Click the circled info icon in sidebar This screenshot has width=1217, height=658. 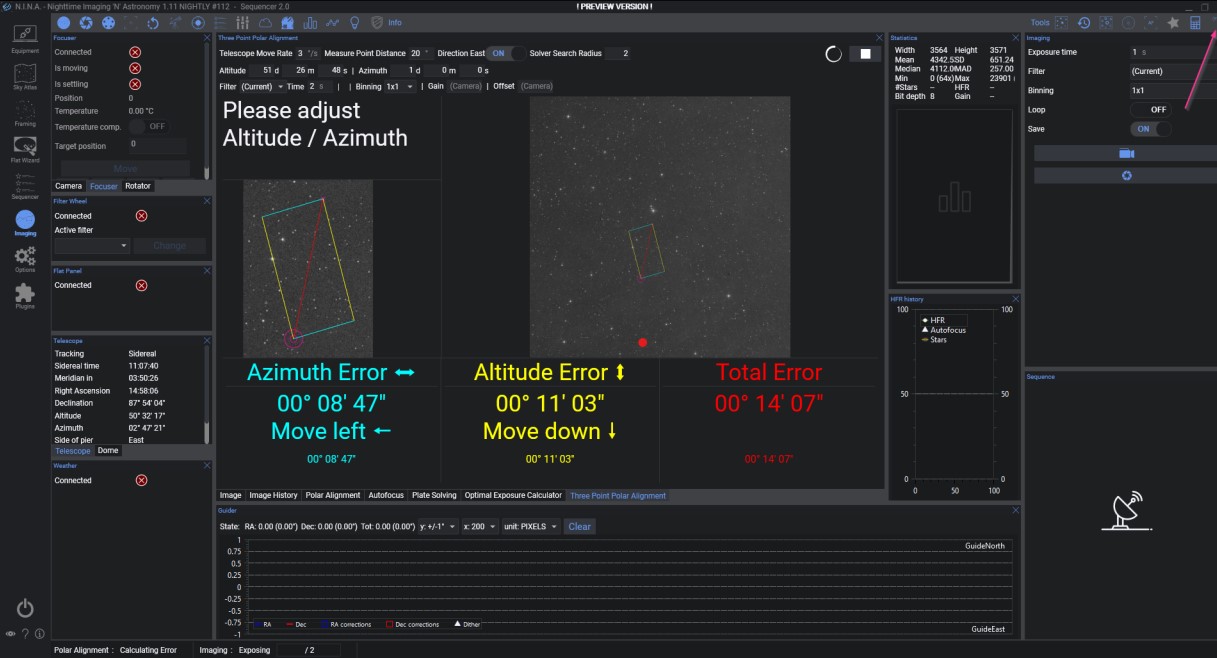coord(40,633)
